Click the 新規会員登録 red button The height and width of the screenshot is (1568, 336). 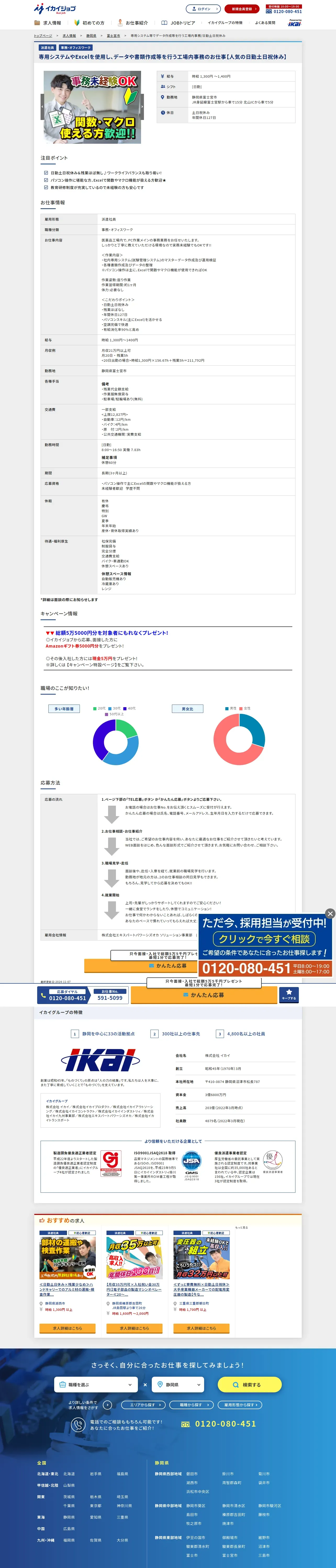click(x=242, y=9)
